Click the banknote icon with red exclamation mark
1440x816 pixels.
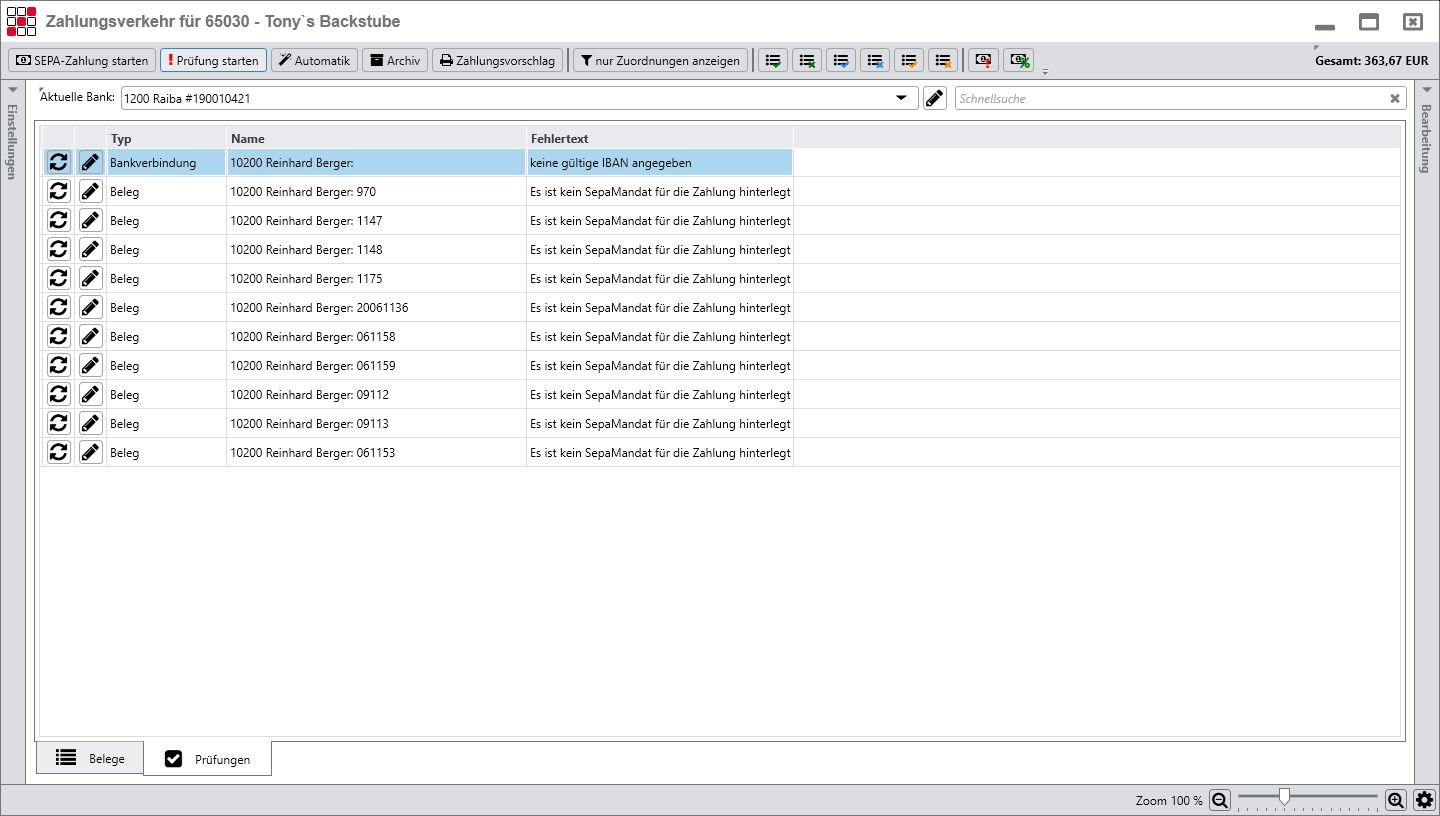click(x=984, y=61)
